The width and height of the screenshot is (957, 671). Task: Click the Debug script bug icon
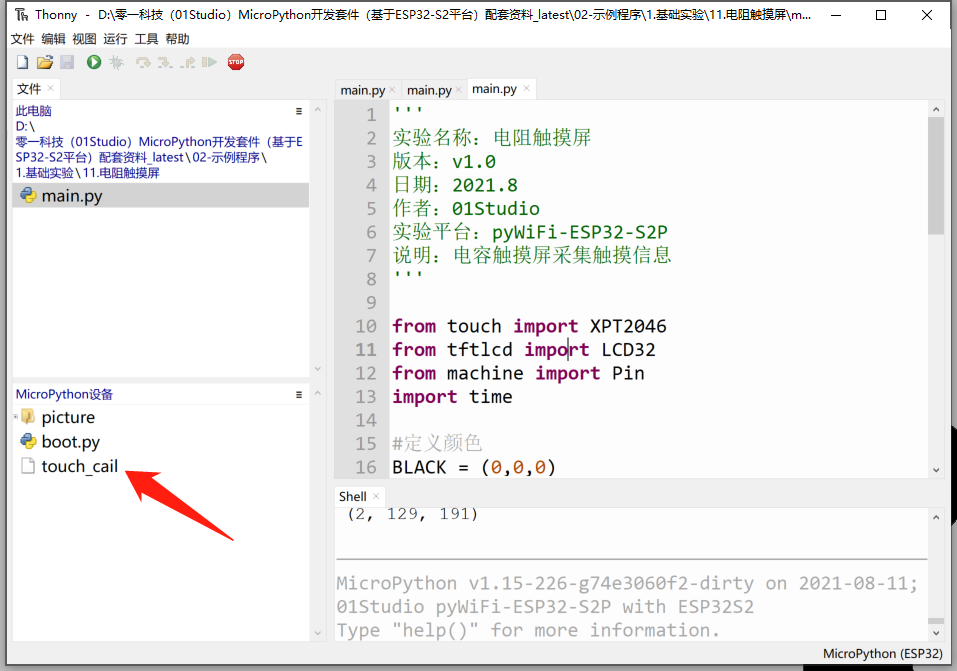(117, 63)
